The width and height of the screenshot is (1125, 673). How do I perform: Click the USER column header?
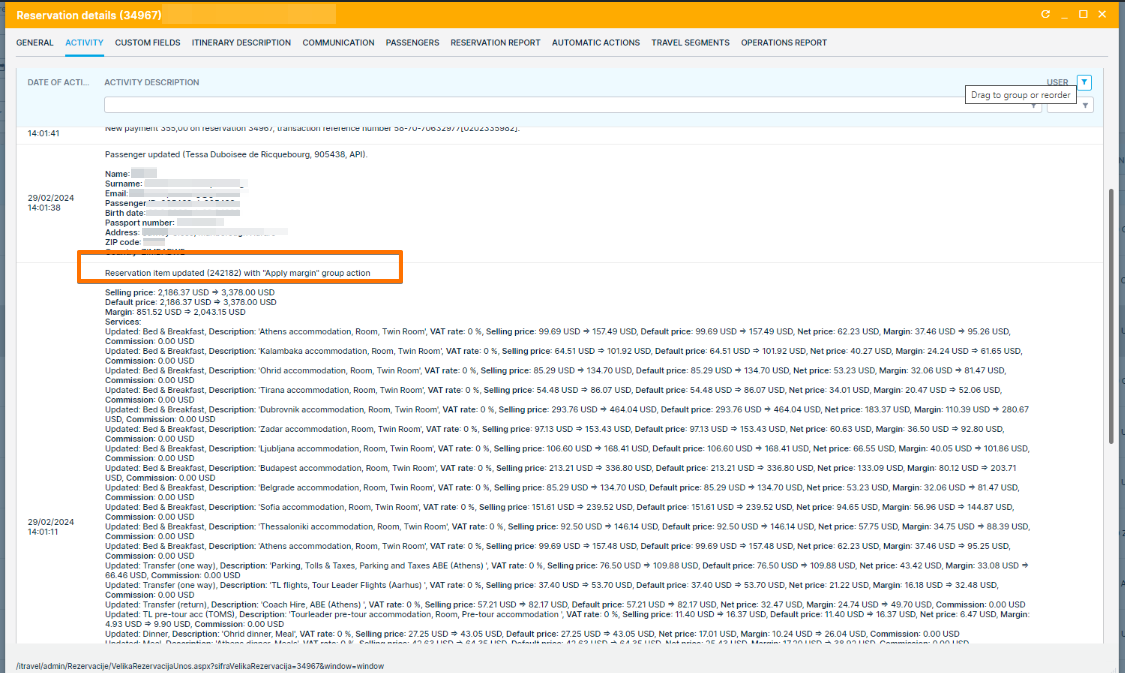(x=1057, y=83)
